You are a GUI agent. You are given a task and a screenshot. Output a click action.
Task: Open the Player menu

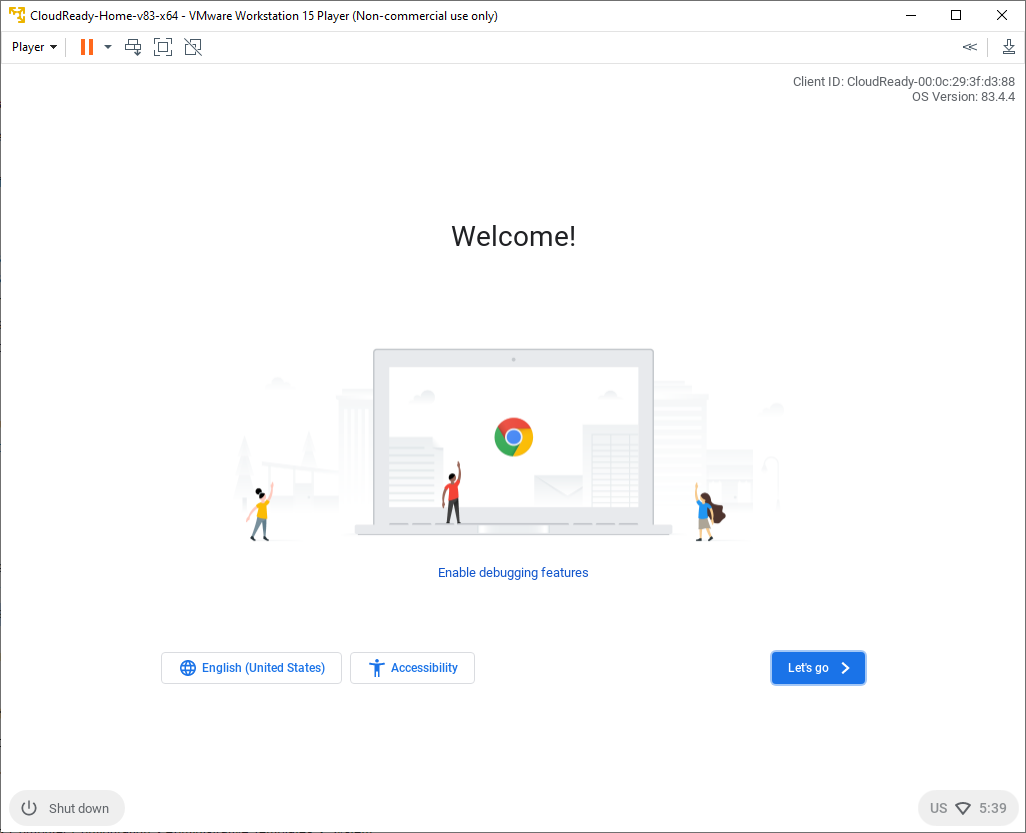pyautogui.click(x=34, y=47)
